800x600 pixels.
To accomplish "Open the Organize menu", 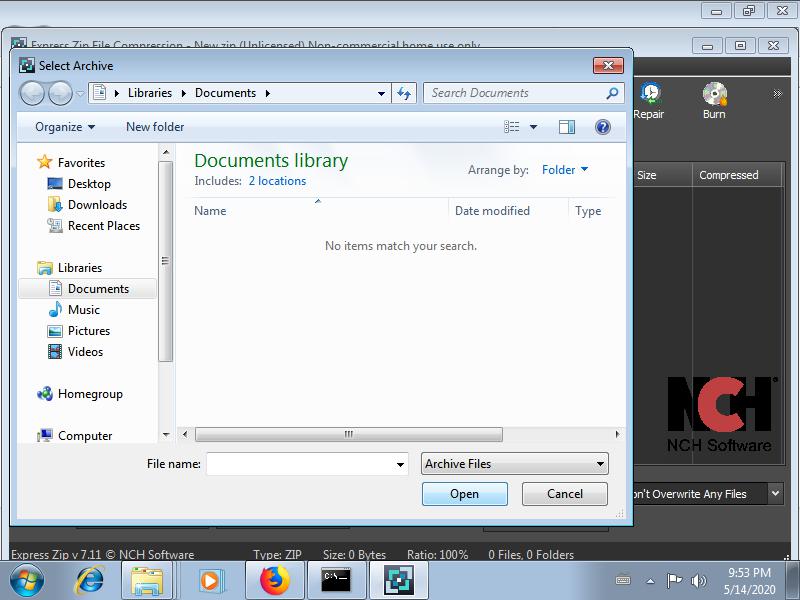I will coord(65,127).
